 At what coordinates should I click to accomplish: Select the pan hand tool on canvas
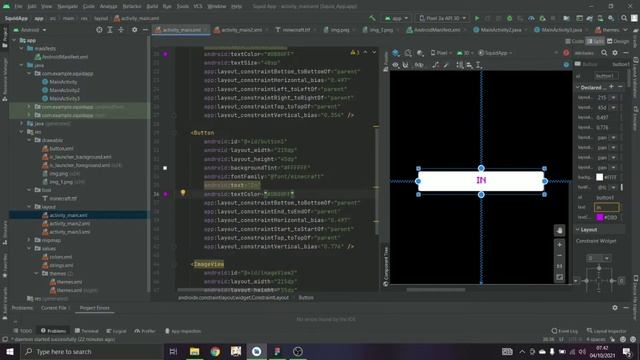(560, 230)
